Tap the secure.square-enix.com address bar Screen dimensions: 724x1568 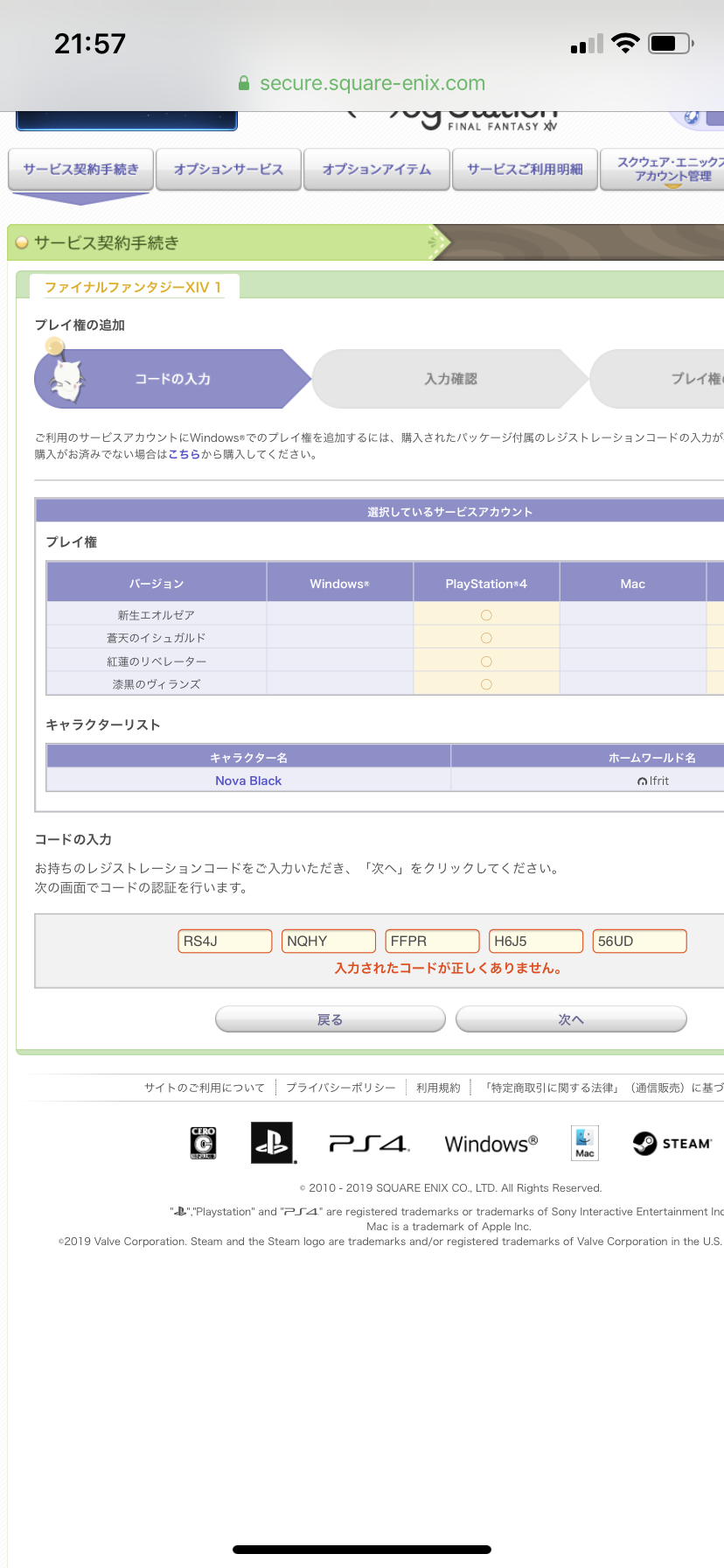pos(362,83)
